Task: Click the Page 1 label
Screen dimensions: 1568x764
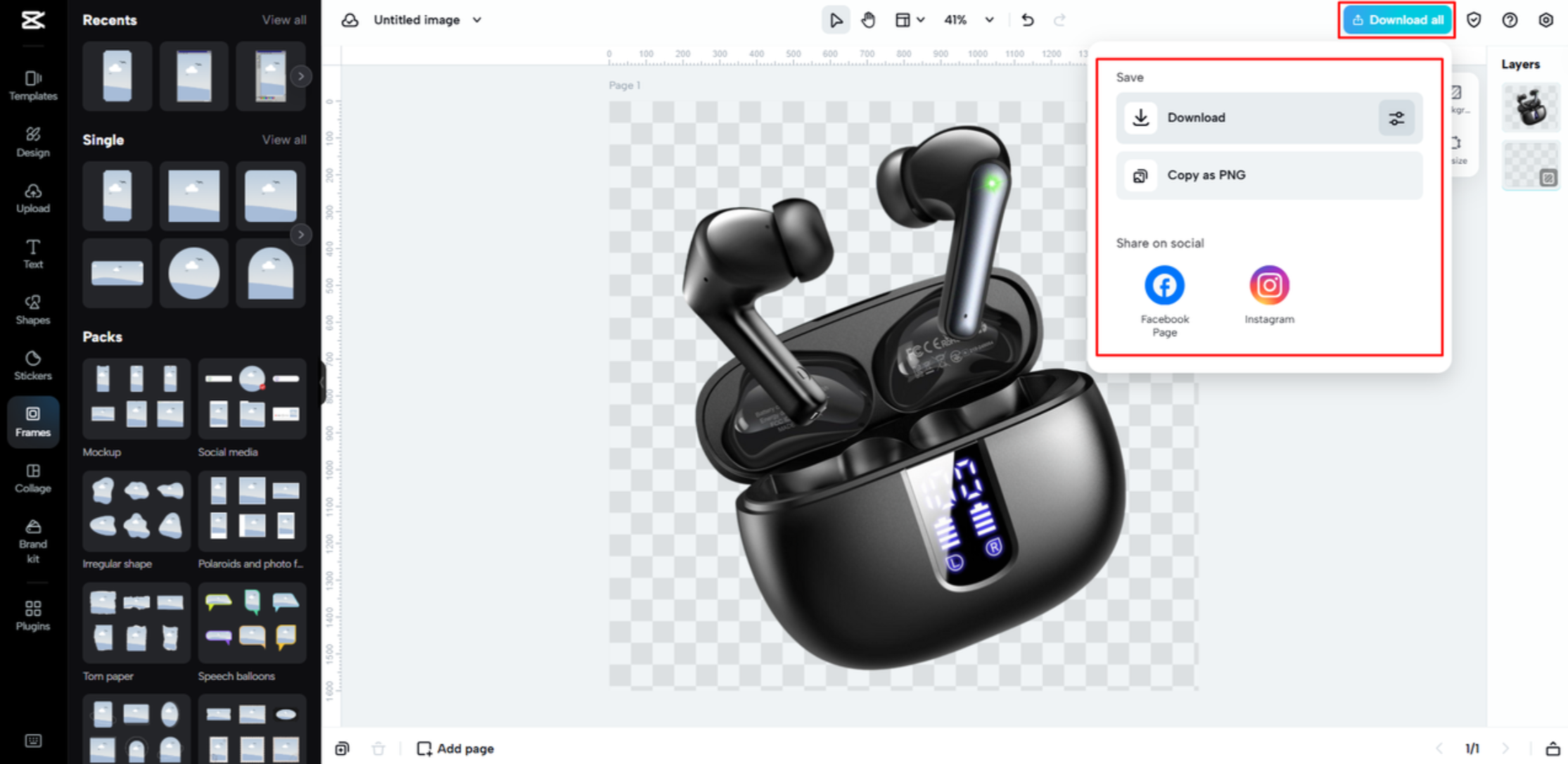Action: pyautogui.click(x=624, y=85)
